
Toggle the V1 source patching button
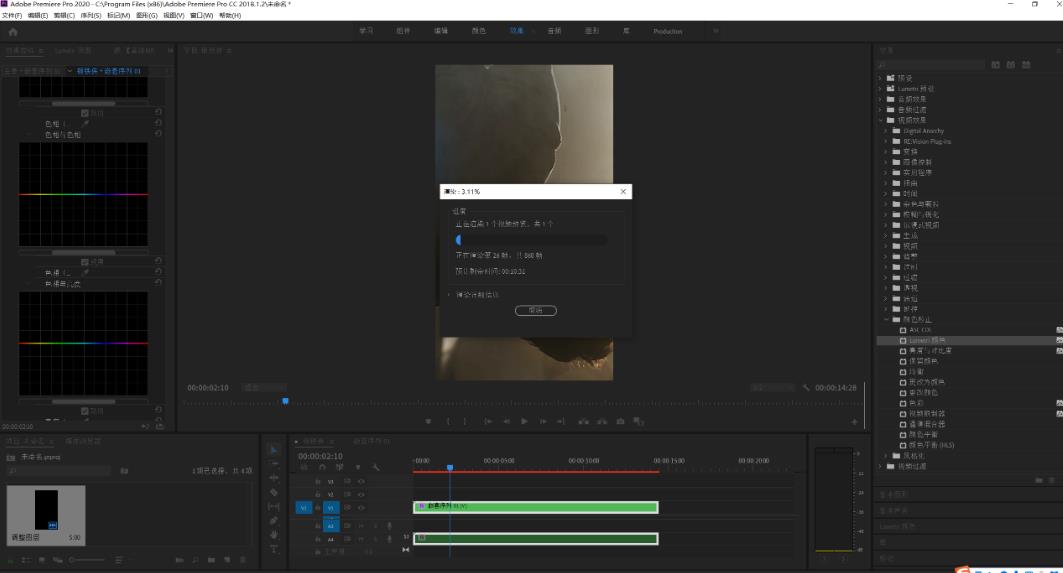click(304, 507)
